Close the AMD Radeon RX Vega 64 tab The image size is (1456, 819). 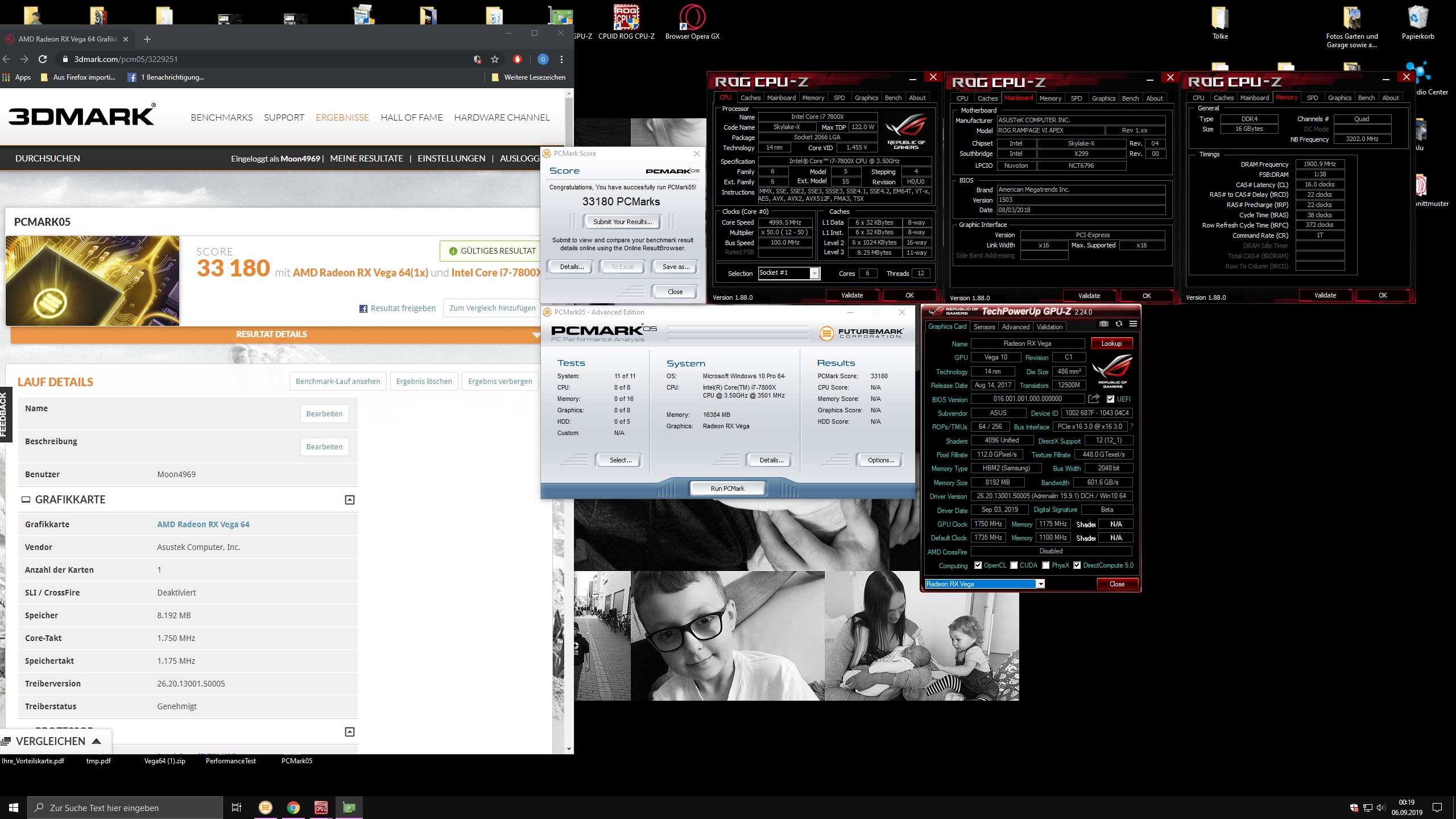126,39
